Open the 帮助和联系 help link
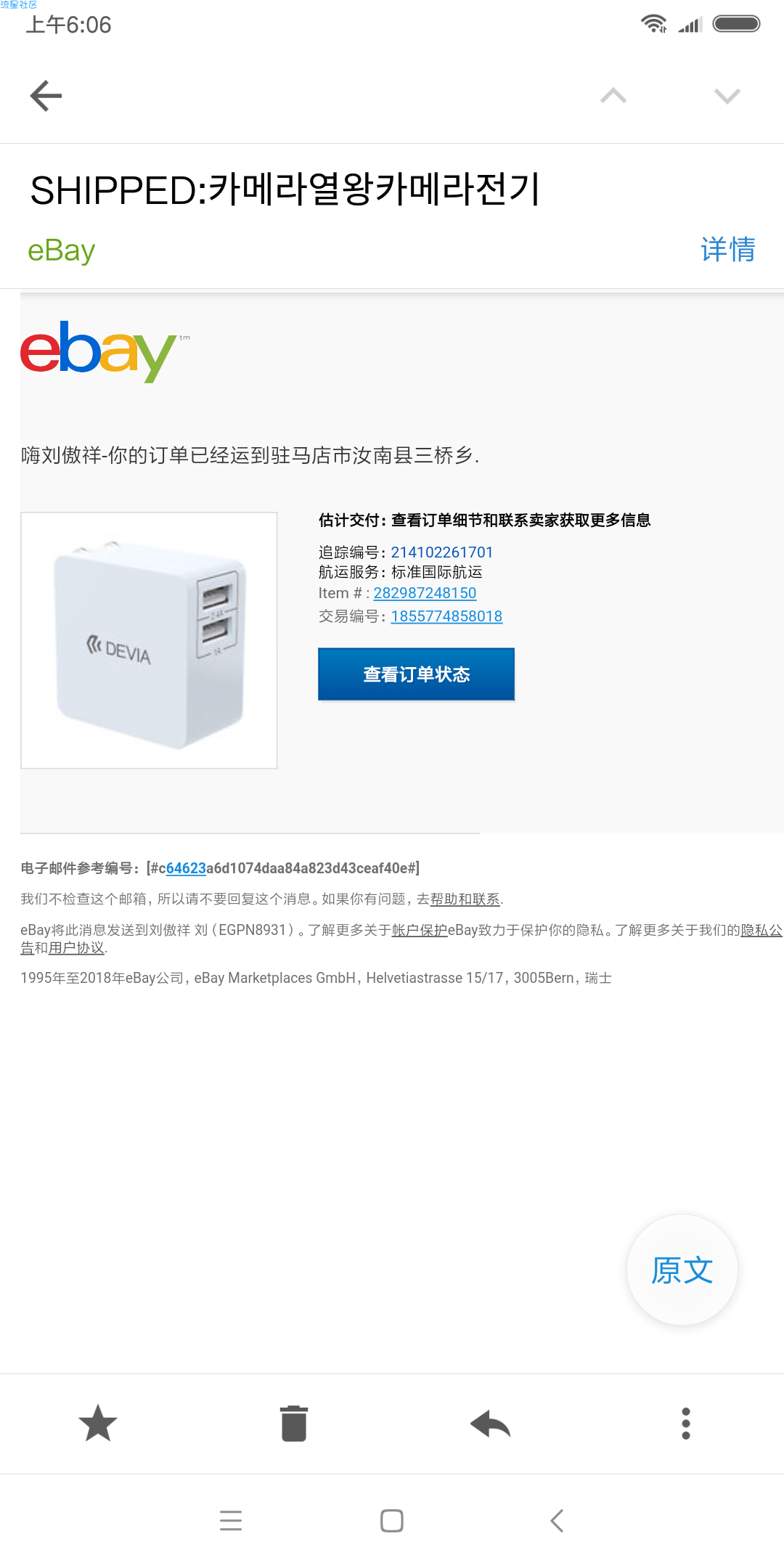This screenshot has width=784, height=1568. [x=465, y=899]
